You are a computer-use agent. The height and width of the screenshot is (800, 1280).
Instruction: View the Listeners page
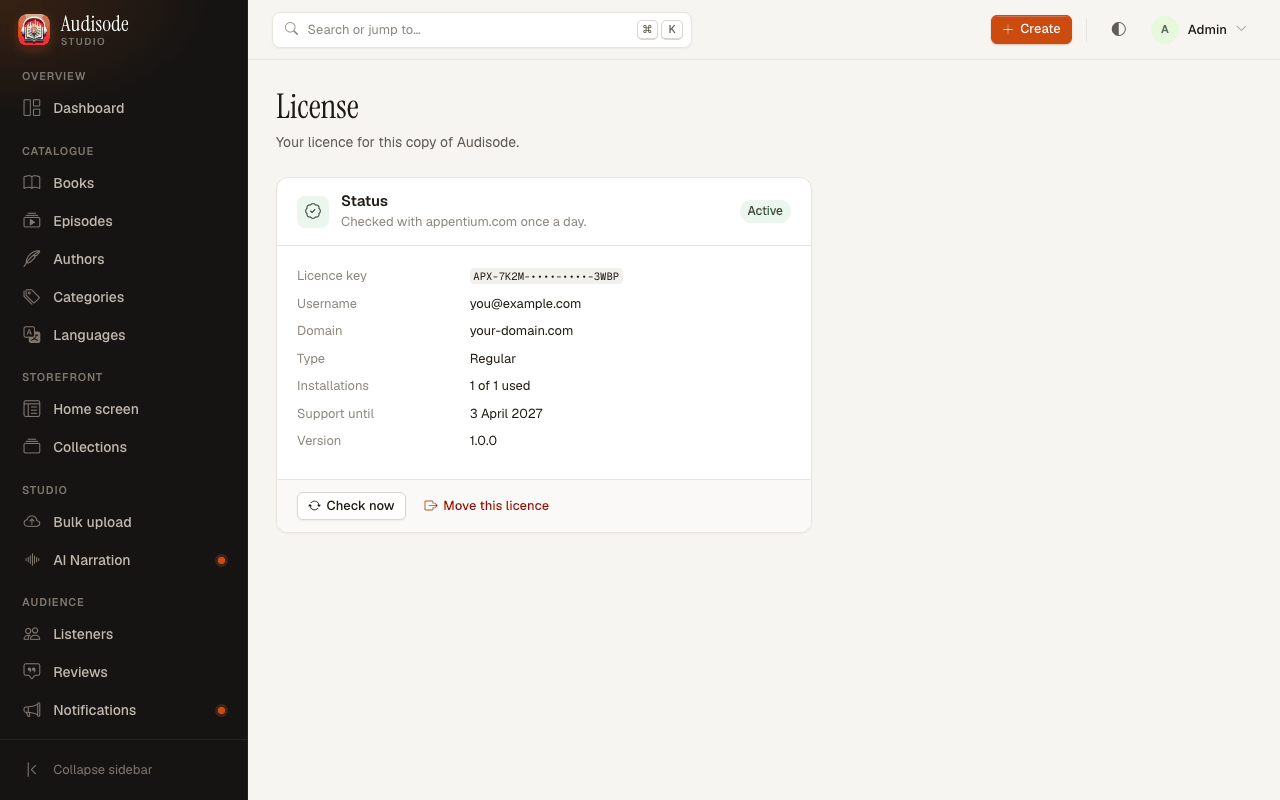point(124,634)
